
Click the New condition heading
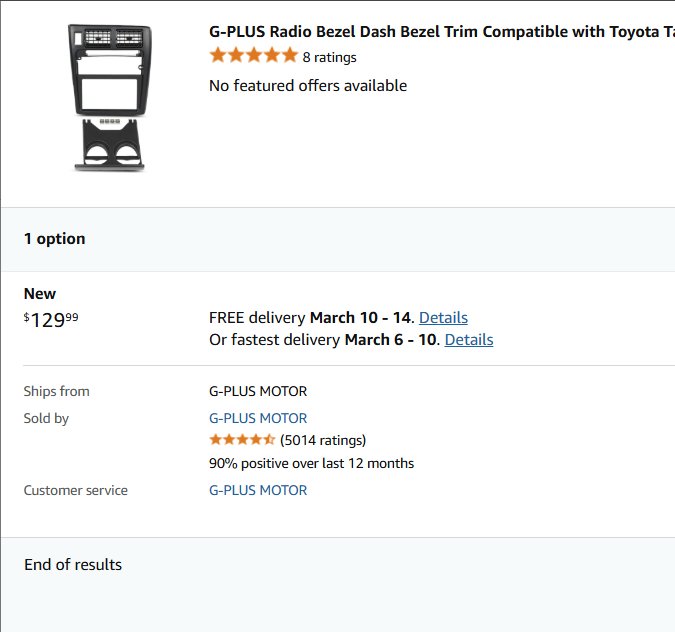click(40, 294)
